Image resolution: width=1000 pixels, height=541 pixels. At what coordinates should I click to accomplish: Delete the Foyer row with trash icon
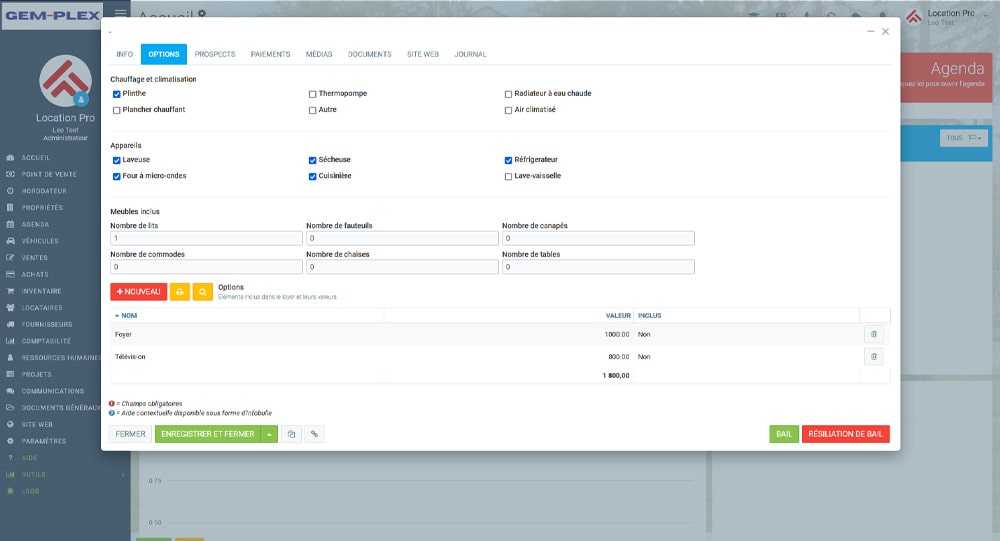[873, 335]
